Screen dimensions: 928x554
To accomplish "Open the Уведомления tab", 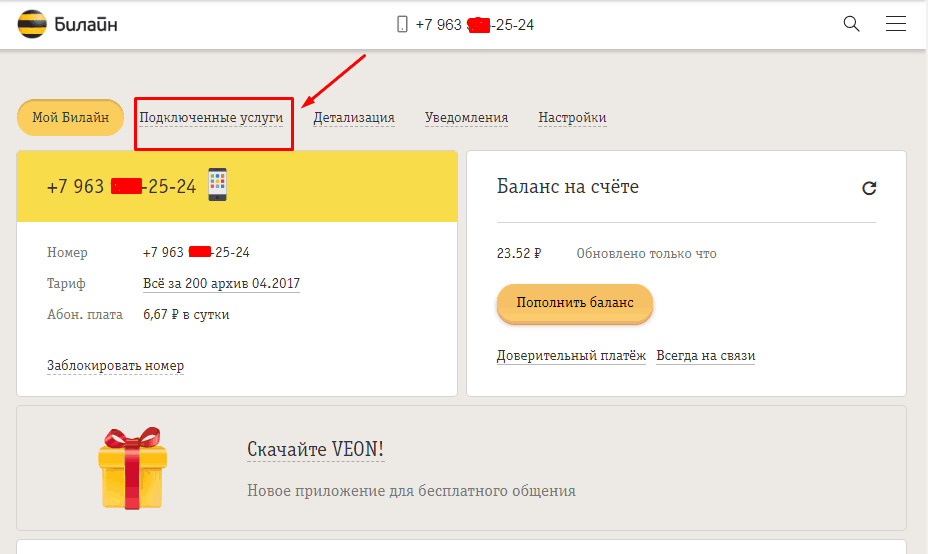I will (x=466, y=117).
